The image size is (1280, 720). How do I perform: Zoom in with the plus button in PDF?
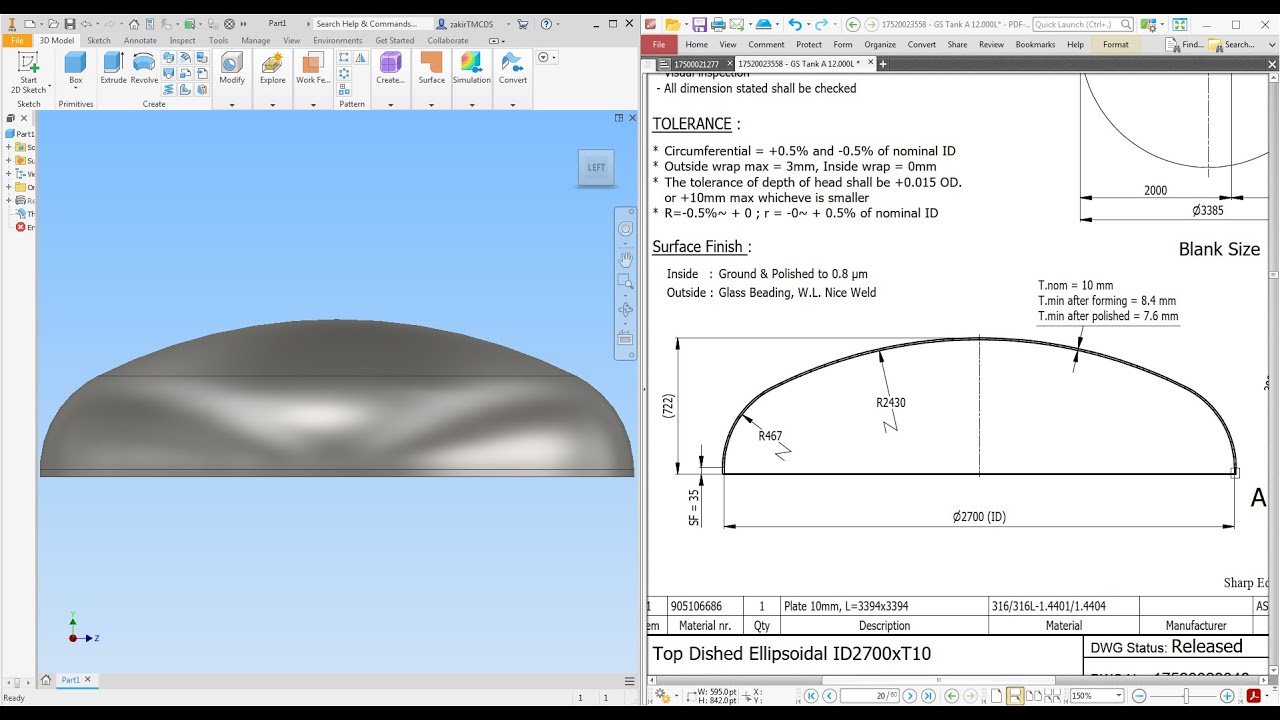click(x=1227, y=696)
